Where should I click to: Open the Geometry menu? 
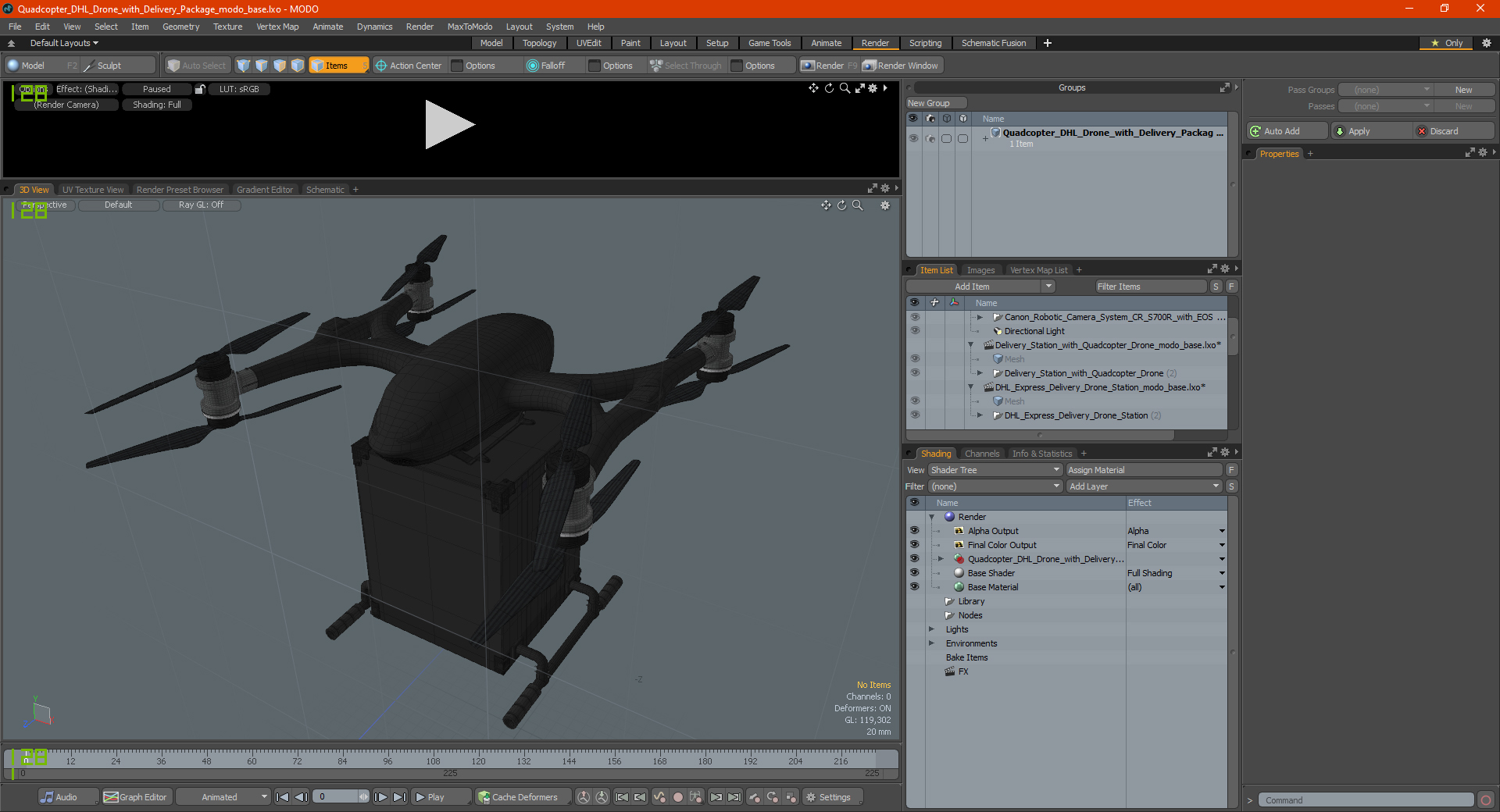click(x=180, y=27)
